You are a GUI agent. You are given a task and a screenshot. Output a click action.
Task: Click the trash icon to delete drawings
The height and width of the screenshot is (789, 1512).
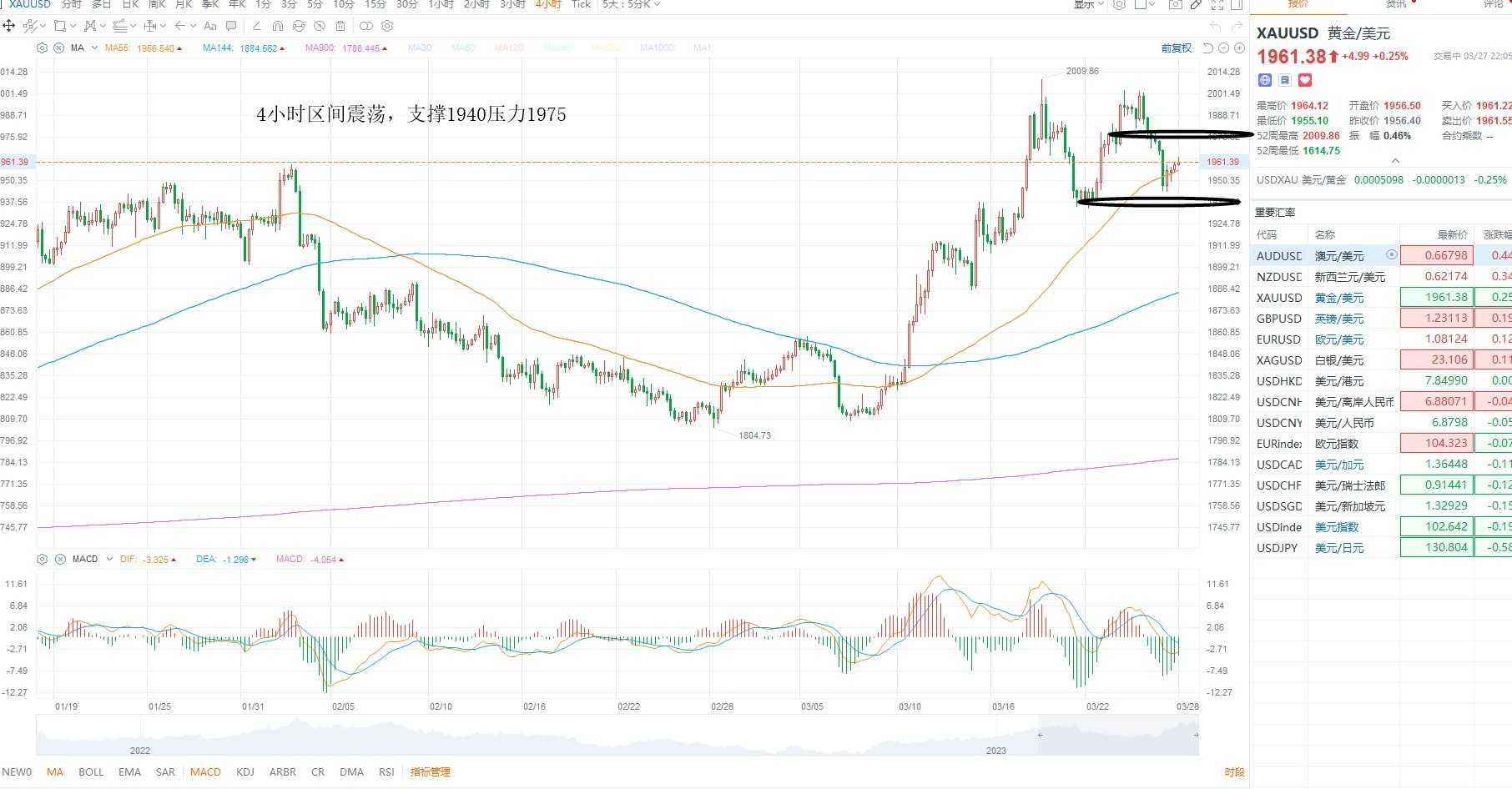(x=340, y=26)
